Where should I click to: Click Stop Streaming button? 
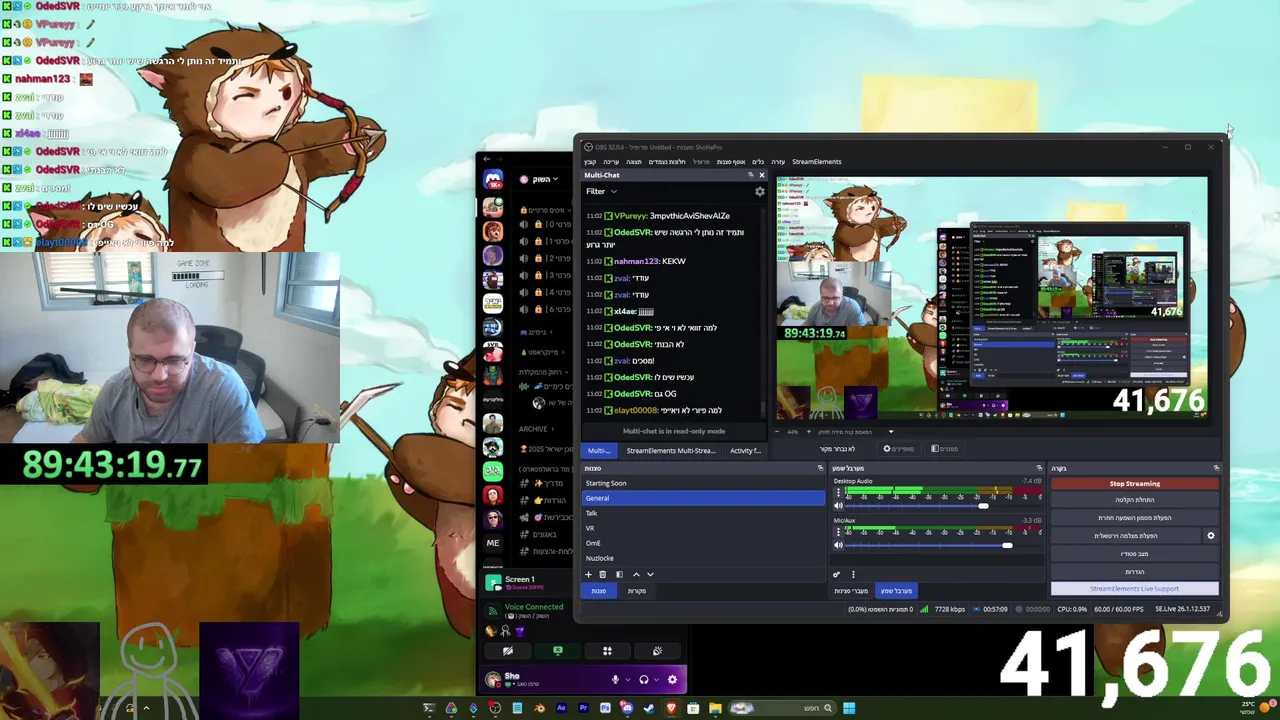click(x=1134, y=484)
